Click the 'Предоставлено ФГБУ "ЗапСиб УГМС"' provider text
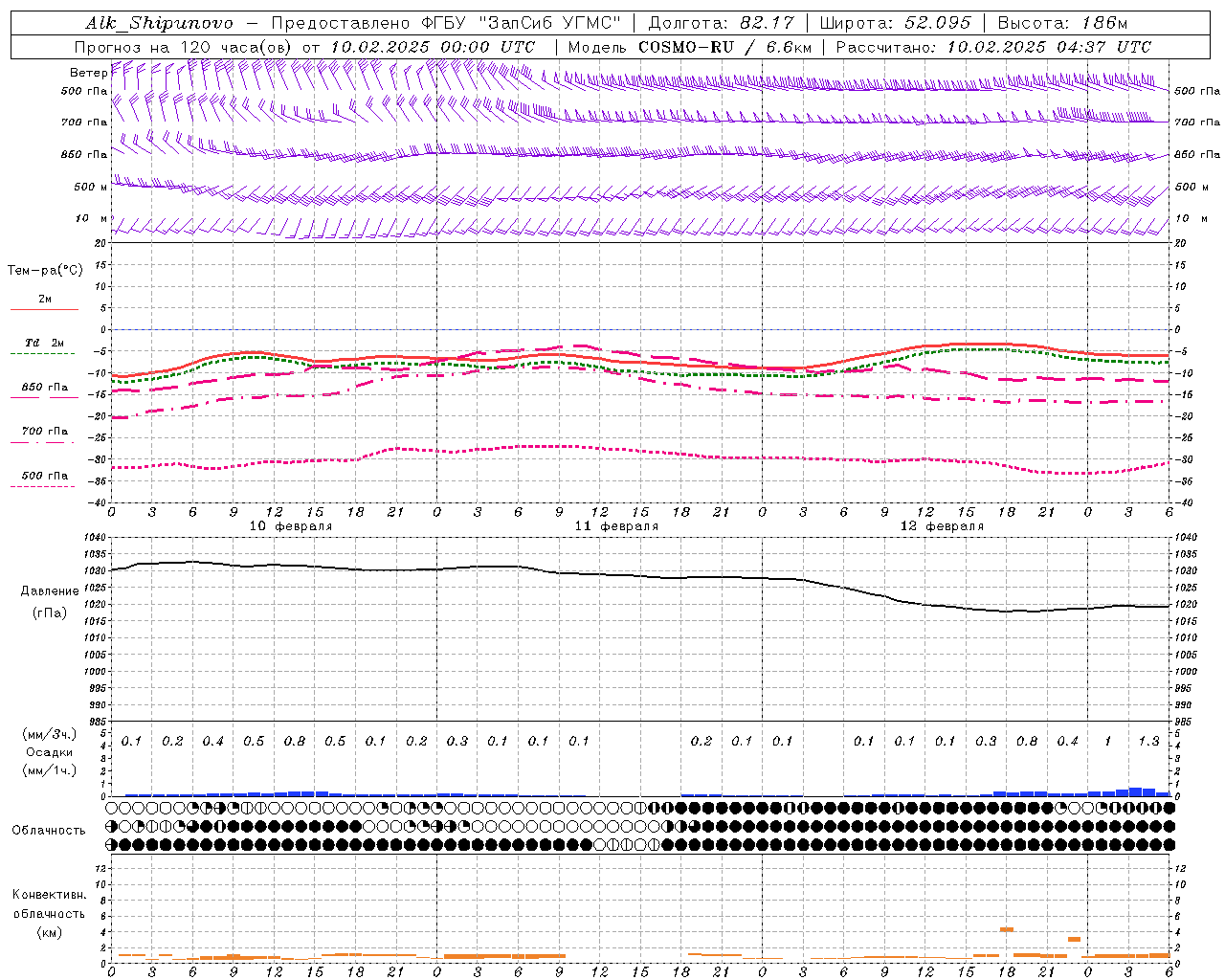 pos(447,23)
